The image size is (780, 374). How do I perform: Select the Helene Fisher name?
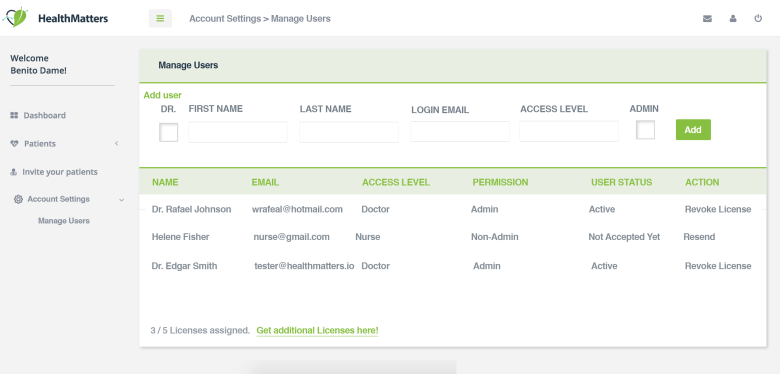pyautogui.click(x=180, y=237)
